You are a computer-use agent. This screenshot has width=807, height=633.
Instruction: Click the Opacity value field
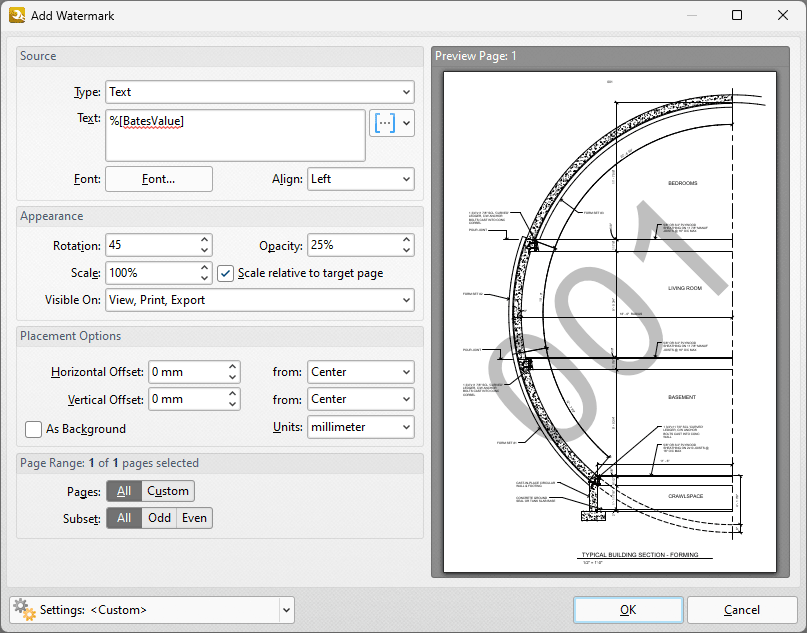click(355, 245)
